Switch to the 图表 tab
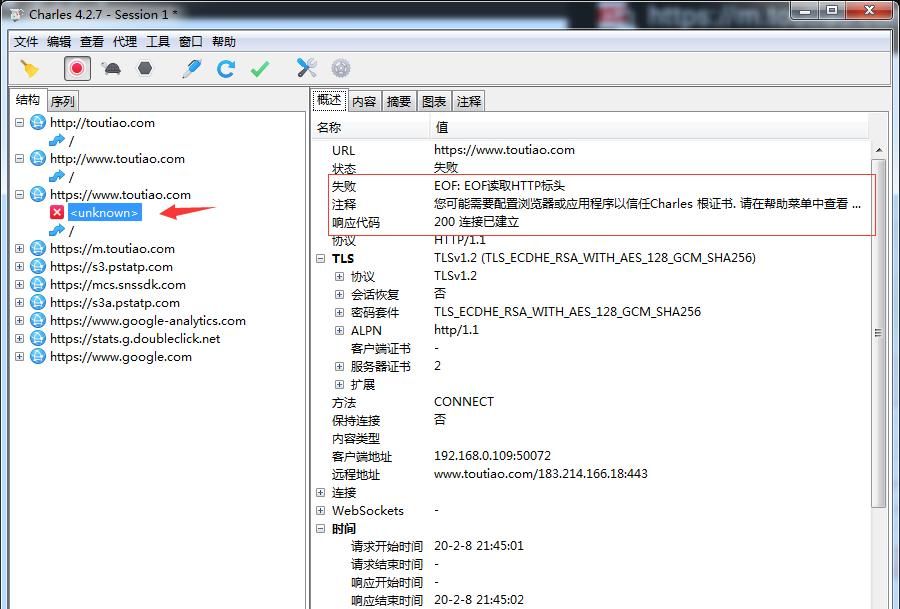Viewport: 900px width, 609px height. click(434, 100)
